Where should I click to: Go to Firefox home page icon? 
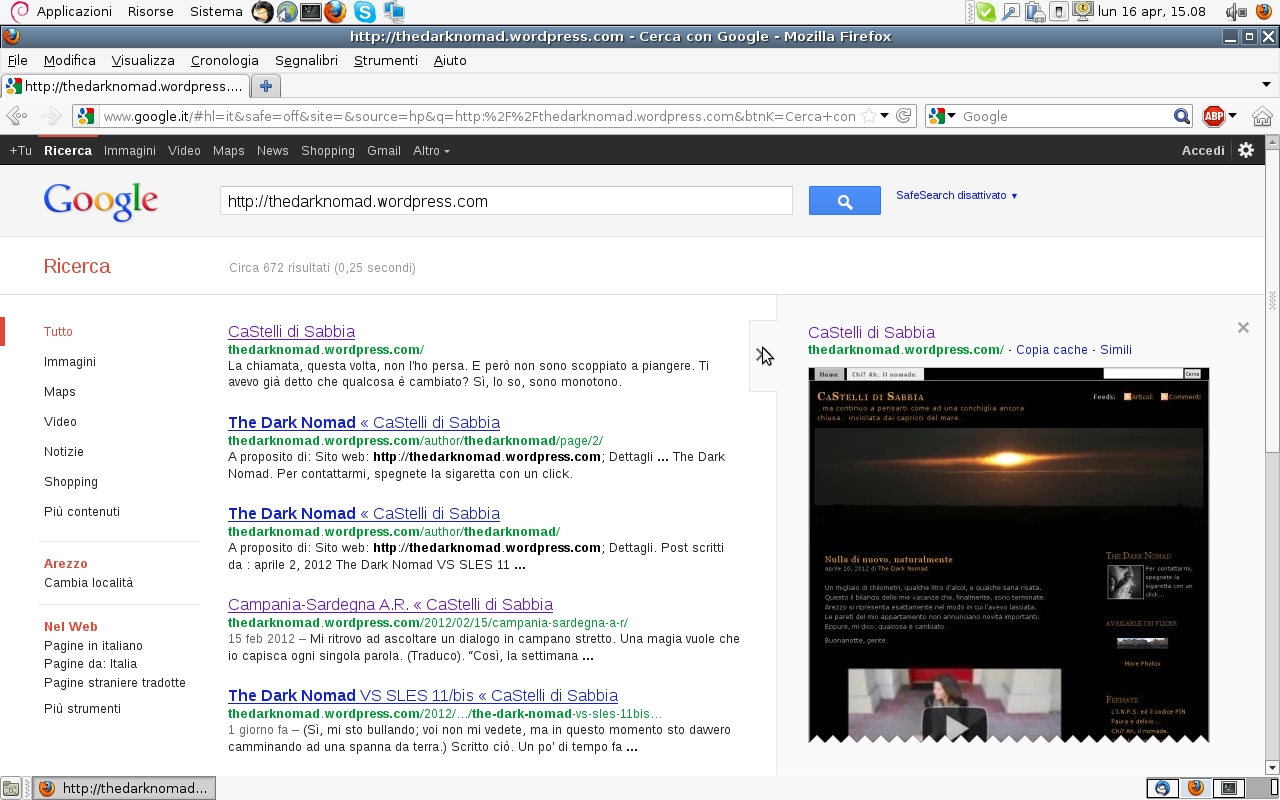pos(1262,116)
